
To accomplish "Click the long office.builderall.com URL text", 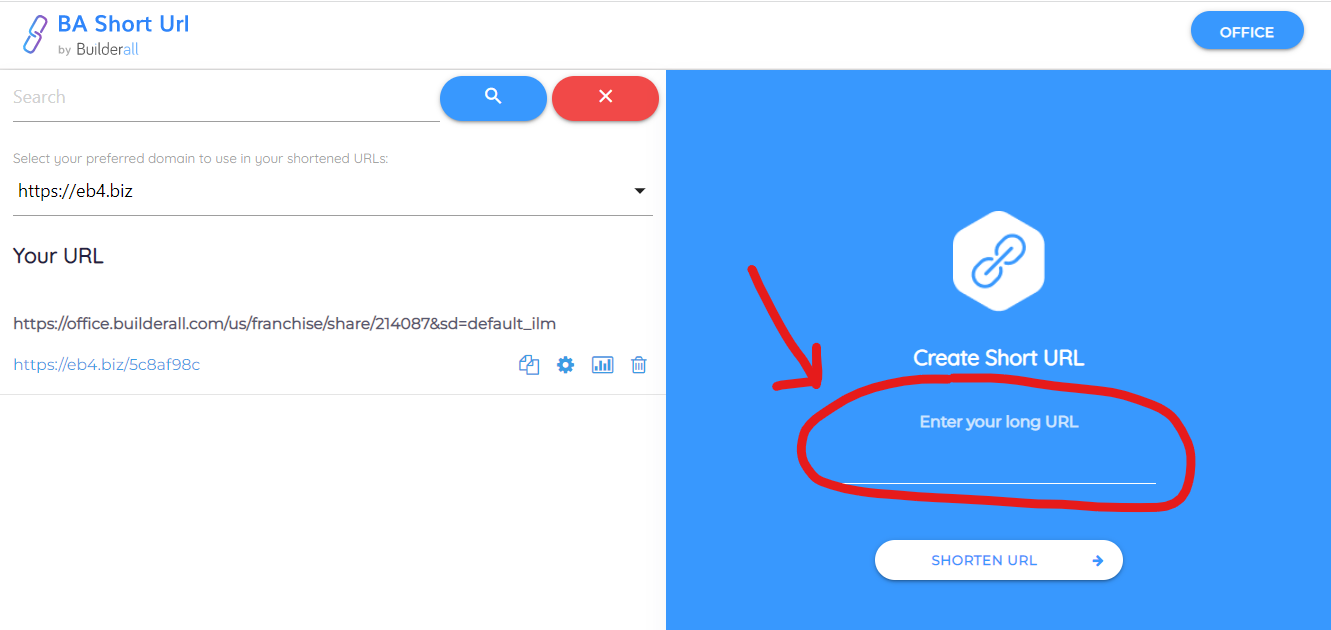I will [284, 324].
